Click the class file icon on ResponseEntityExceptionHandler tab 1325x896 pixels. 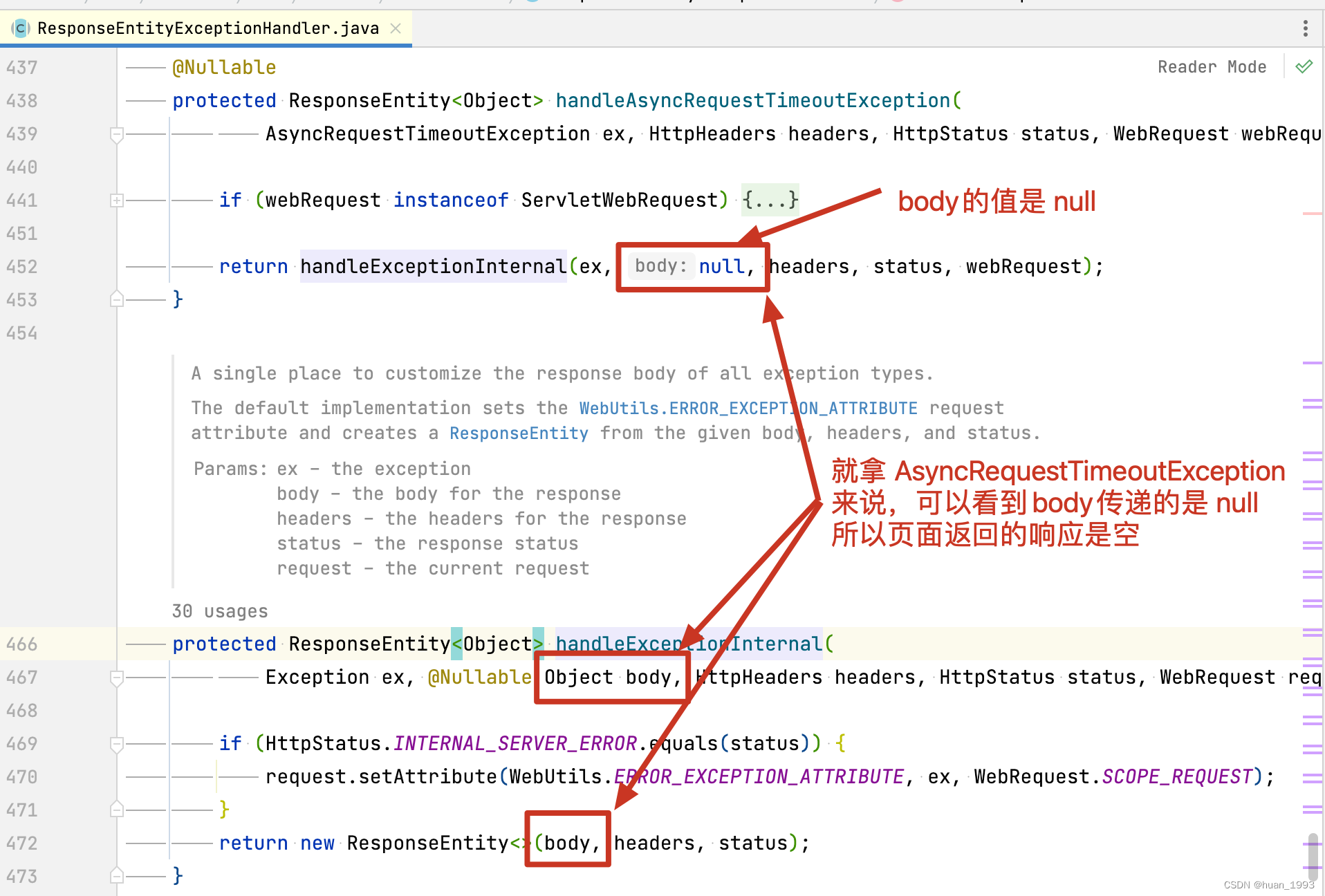(x=21, y=28)
